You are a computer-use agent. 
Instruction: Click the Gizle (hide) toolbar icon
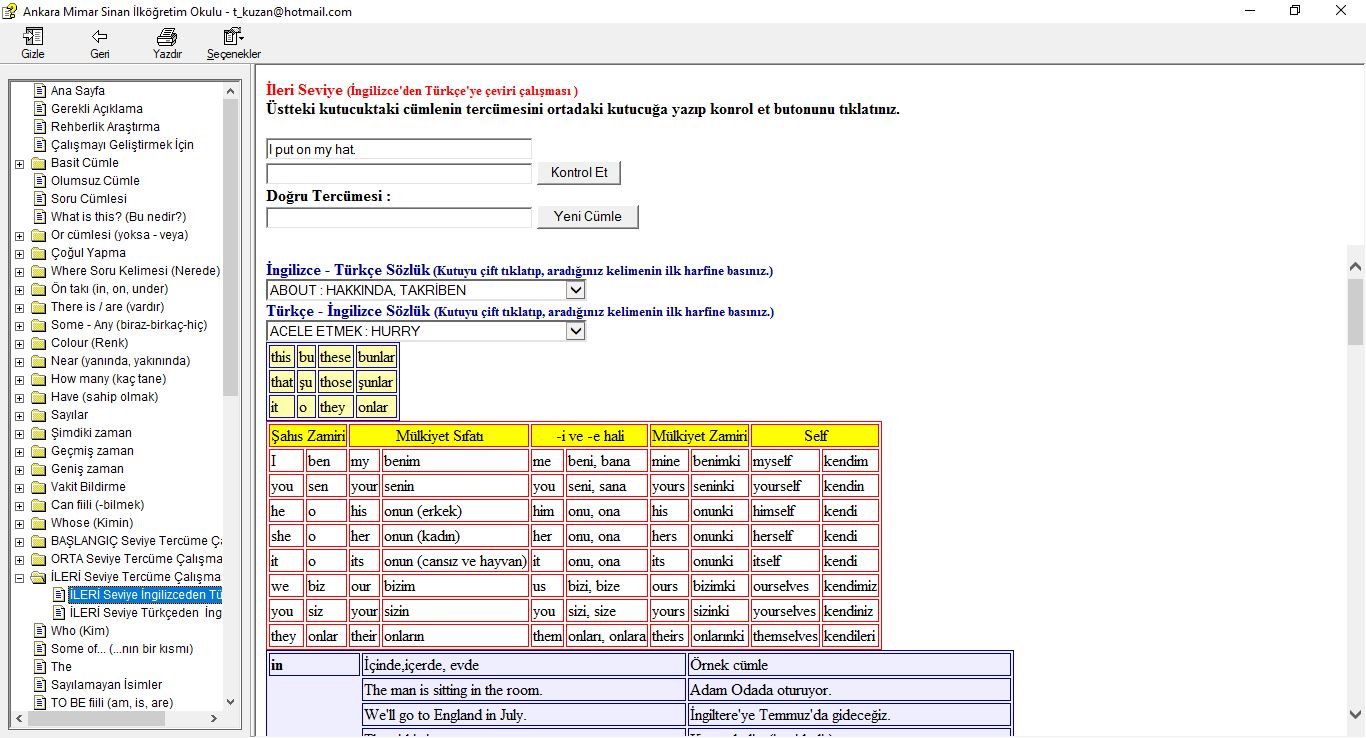[33, 37]
